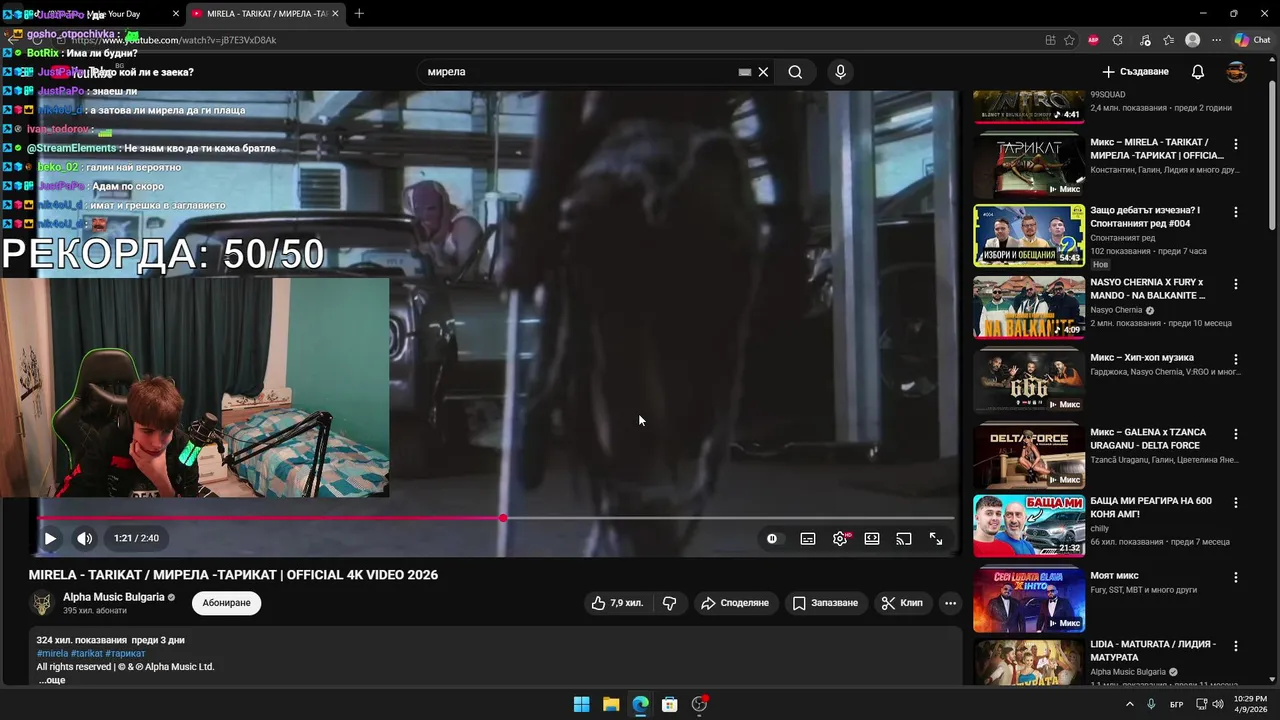Add page to favorites star icon
The image size is (1280, 720).
(1069, 40)
